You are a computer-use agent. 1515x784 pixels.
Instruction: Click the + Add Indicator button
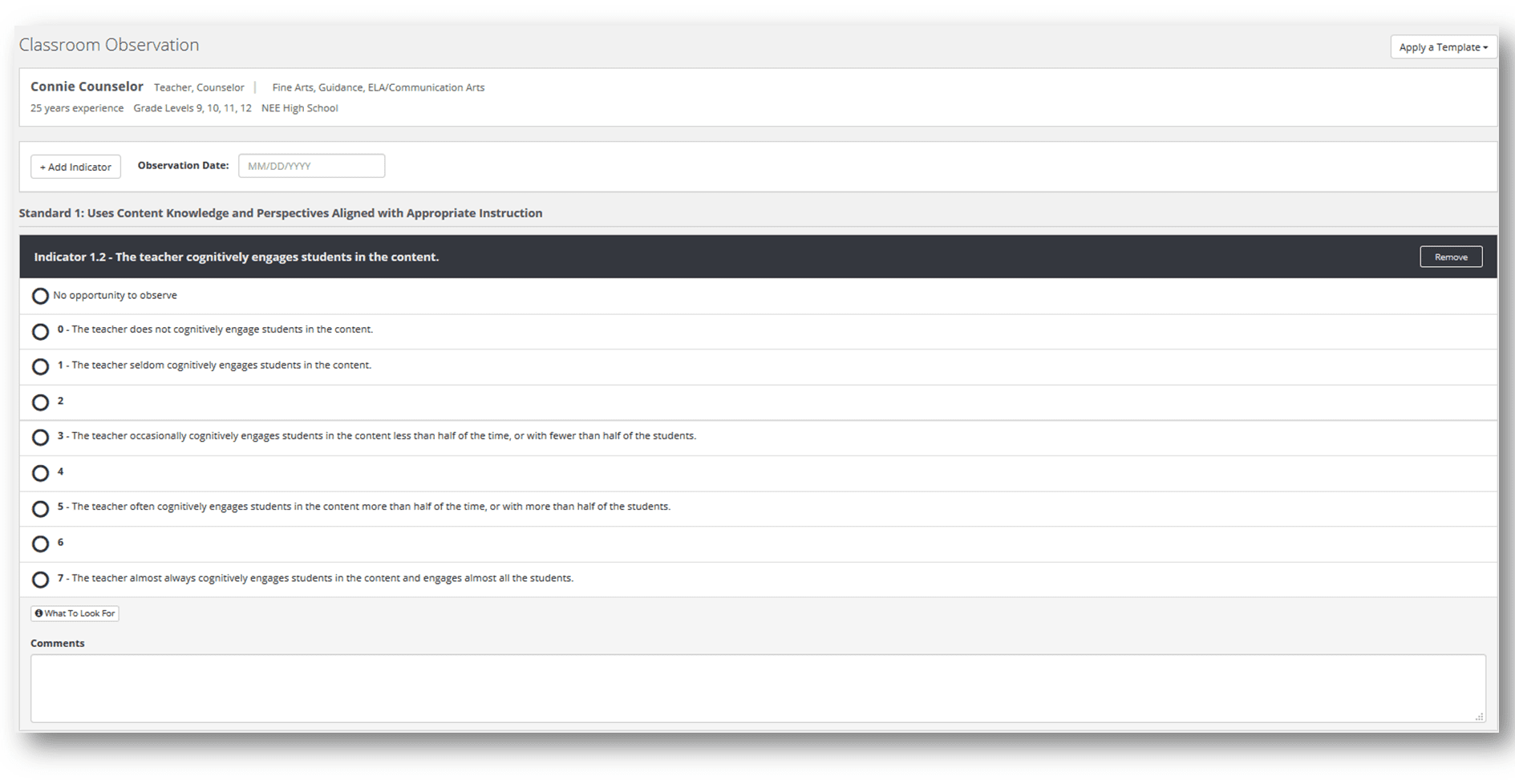click(x=75, y=167)
